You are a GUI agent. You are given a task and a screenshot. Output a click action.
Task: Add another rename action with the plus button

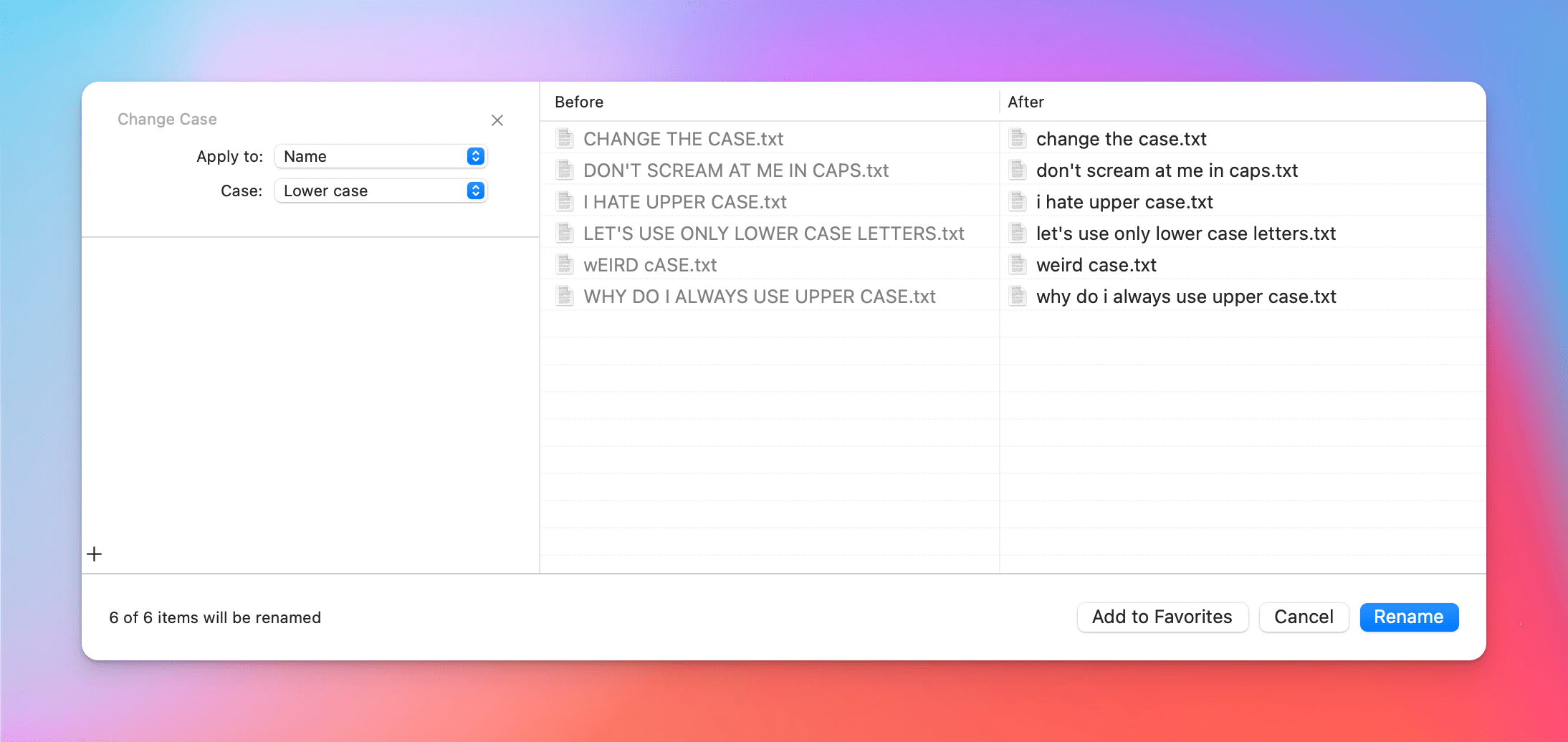tap(94, 553)
